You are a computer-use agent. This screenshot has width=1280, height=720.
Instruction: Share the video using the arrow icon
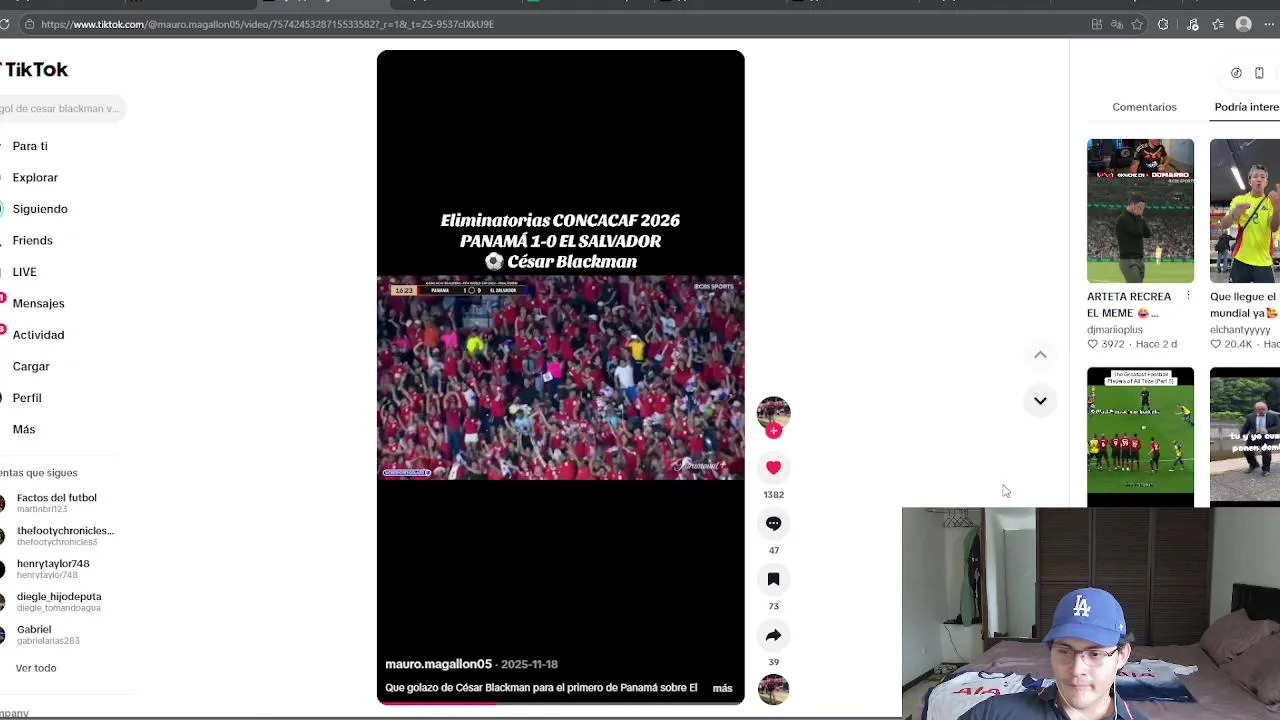point(773,635)
